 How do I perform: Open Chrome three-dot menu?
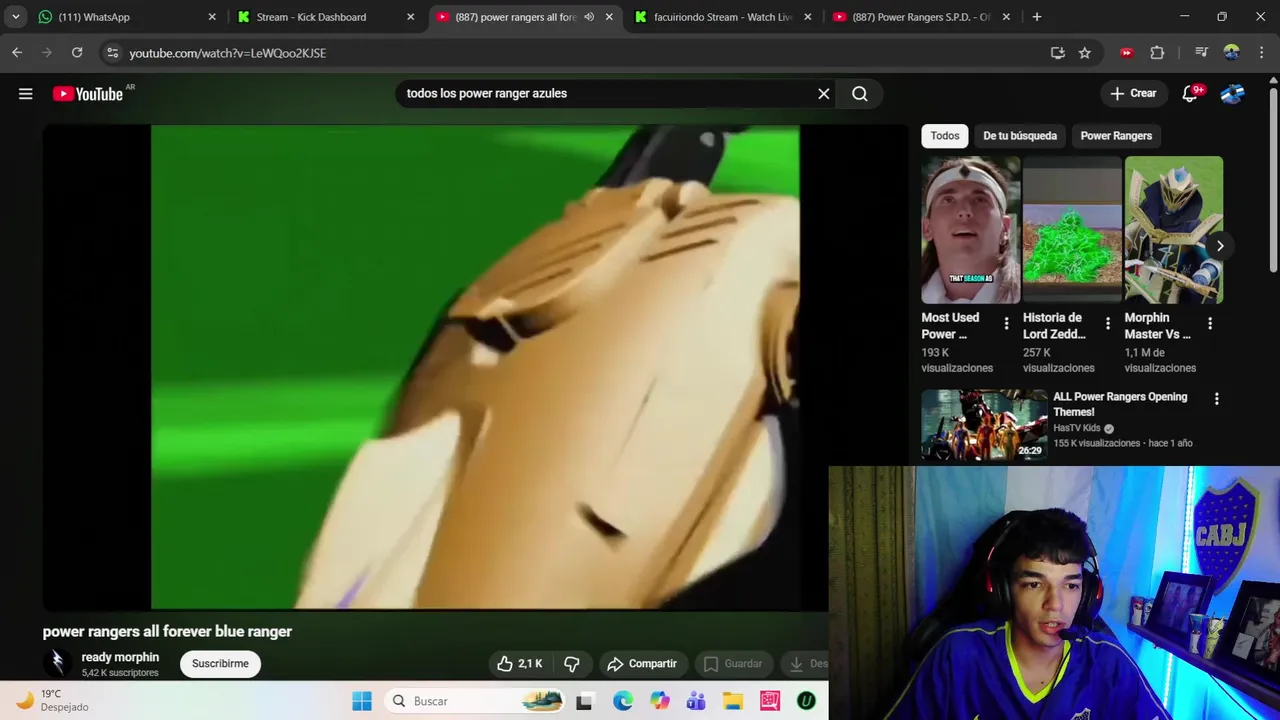coord(1260,53)
